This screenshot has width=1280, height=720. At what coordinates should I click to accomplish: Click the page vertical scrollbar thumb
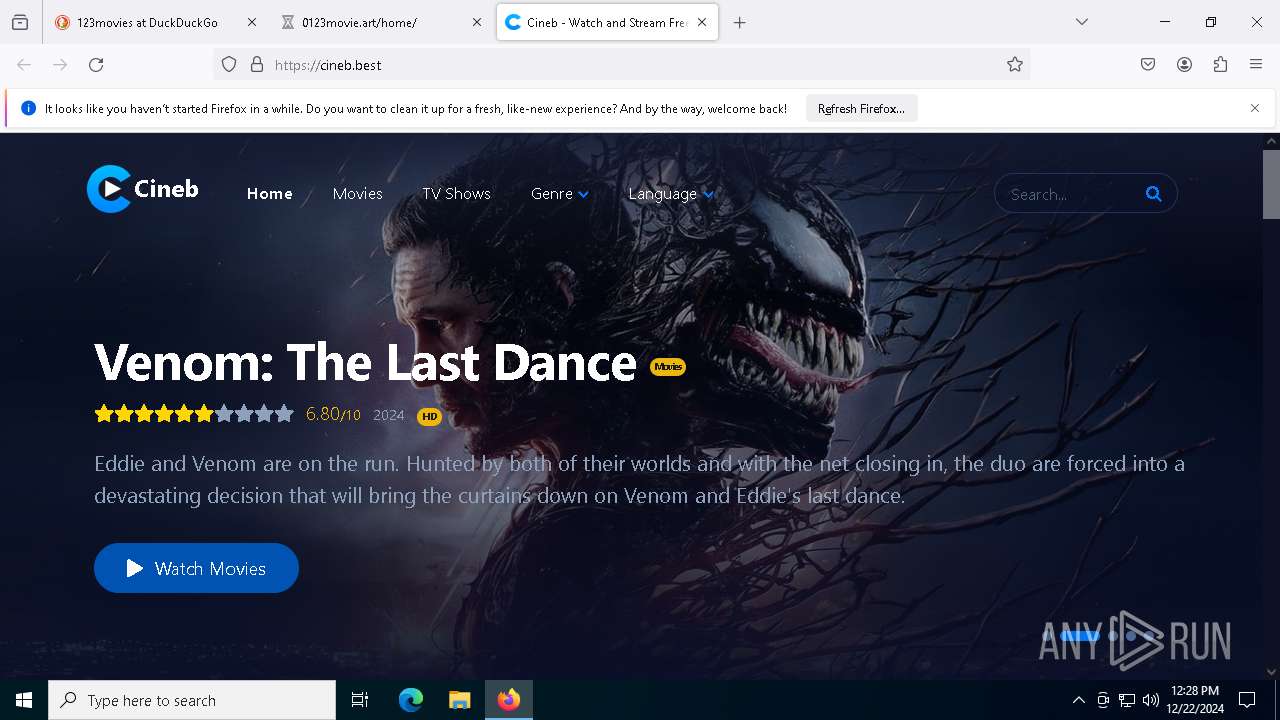click(1271, 184)
